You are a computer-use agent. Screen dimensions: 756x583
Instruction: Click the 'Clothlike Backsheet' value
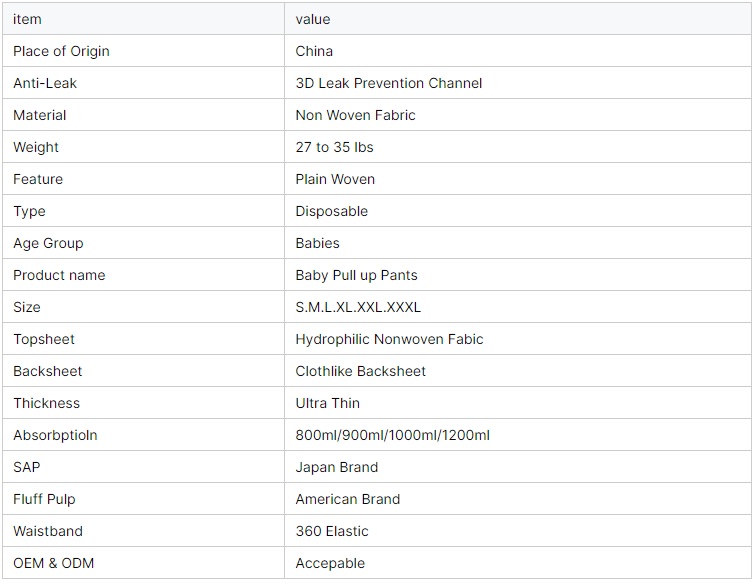360,371
